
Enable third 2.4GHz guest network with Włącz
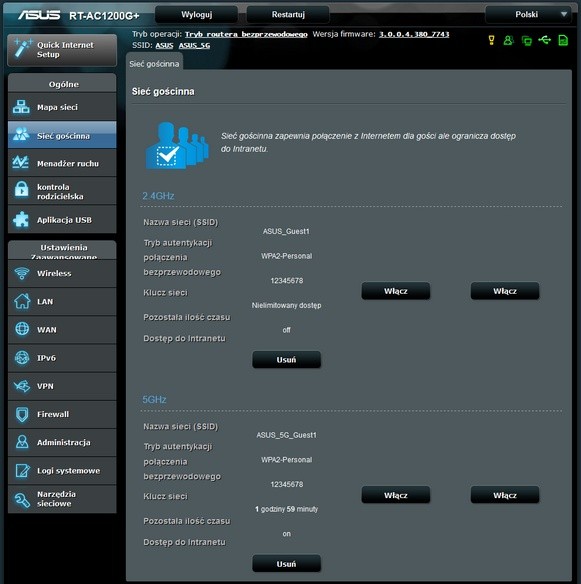coord(505,291)
